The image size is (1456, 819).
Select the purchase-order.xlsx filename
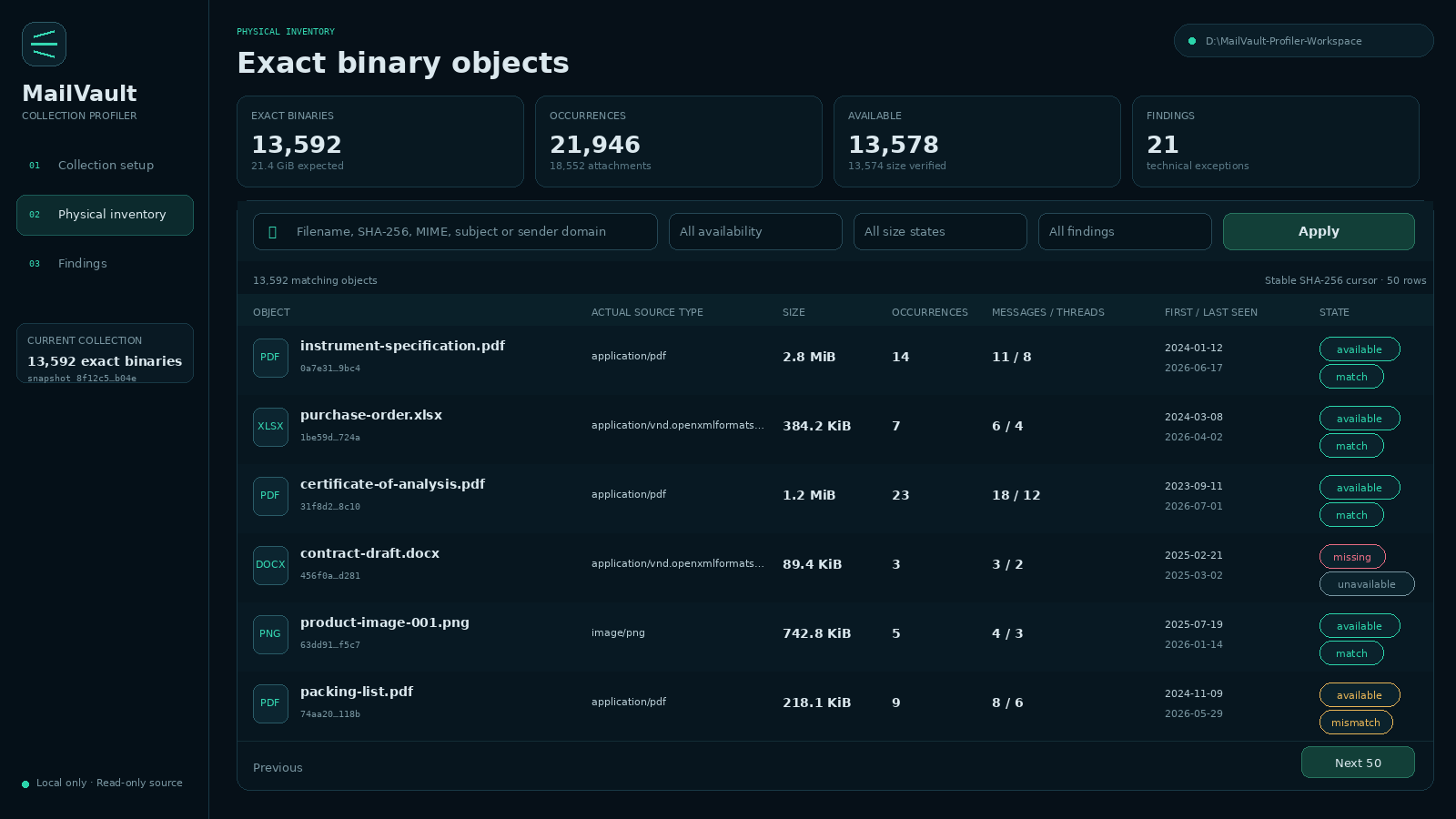tap(371, 415)
